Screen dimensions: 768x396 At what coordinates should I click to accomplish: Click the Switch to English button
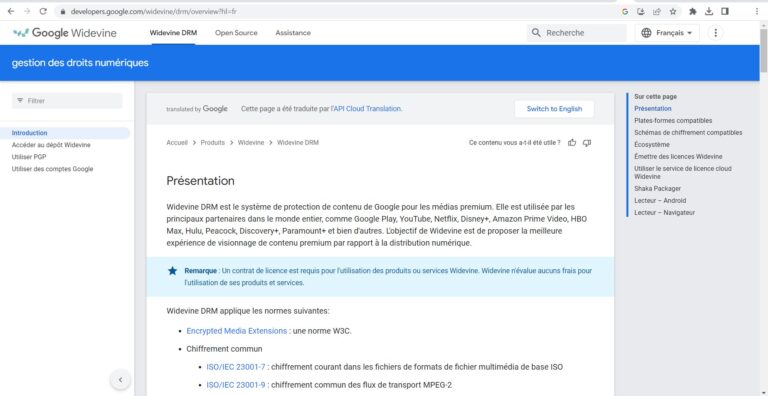pos(554,109)
